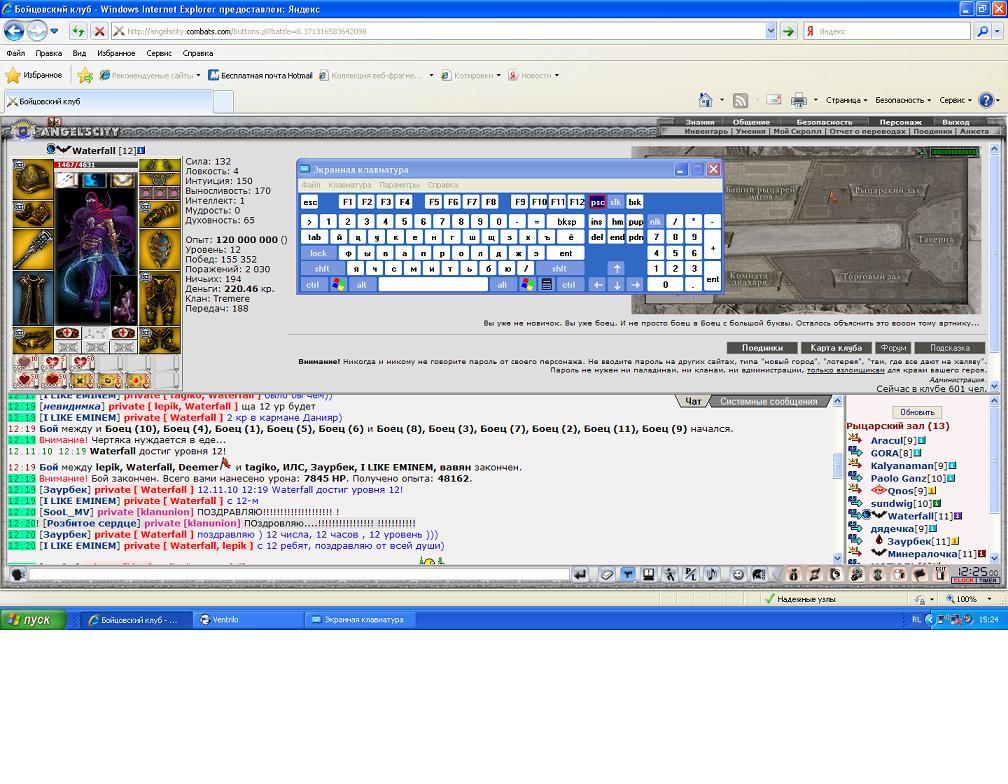This screenshot has height=784, width=1008.
Task: Open recent pages dropdown next to Forward button
Action: click(x=54, y=31)
